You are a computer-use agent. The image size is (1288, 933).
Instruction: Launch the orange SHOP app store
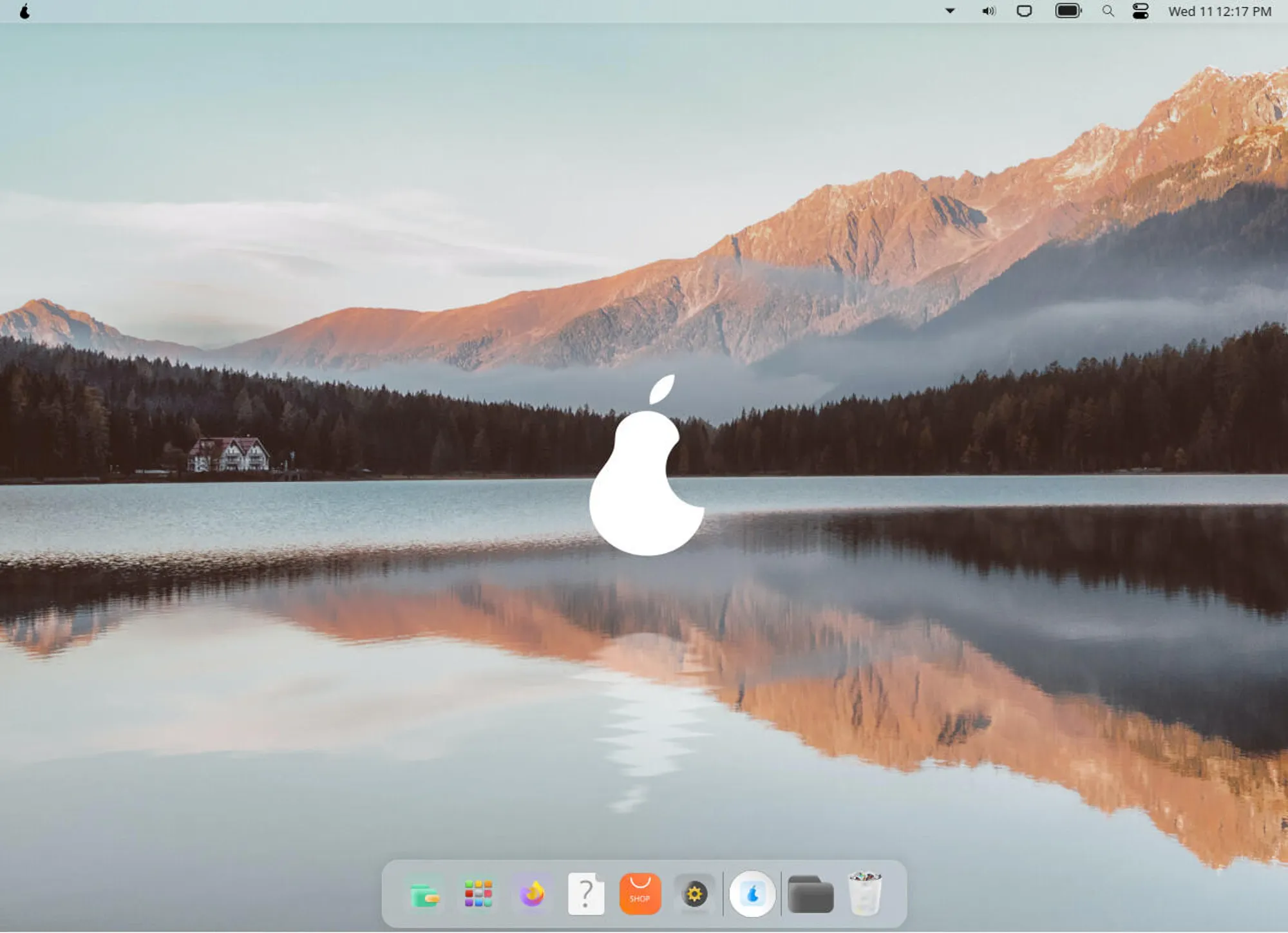coord(640,894)
